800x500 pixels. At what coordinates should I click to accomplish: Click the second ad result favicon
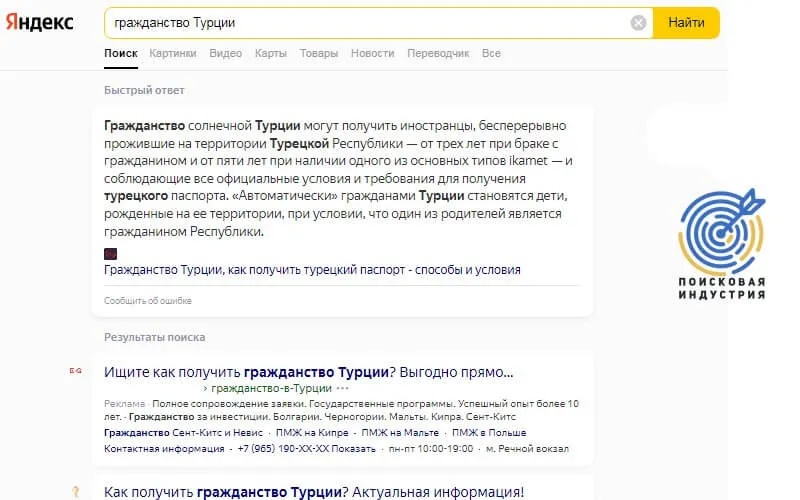coord(76,492)
